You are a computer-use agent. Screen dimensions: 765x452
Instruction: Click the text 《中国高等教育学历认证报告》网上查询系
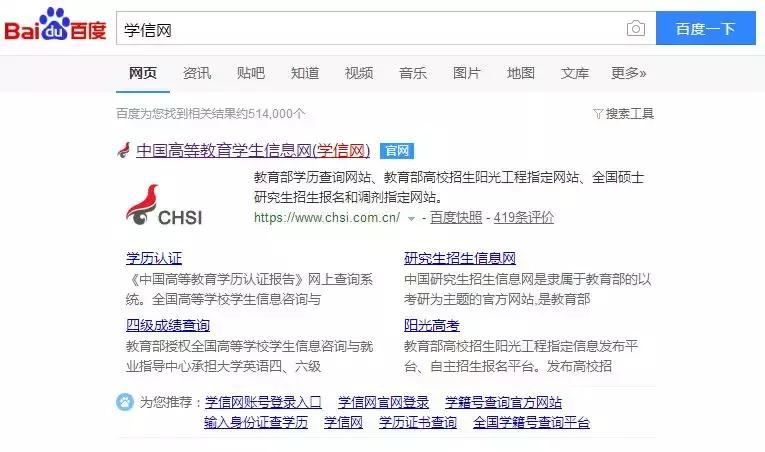click(x=249, y=279)
